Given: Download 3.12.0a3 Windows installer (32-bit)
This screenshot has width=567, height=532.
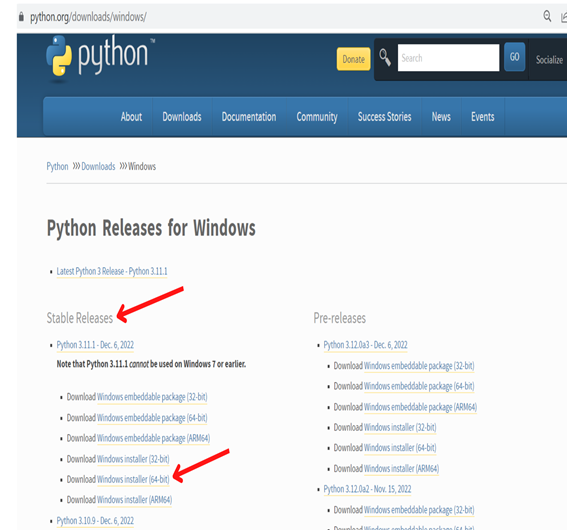Looking at the screenshot, I should tap(400, 427).
